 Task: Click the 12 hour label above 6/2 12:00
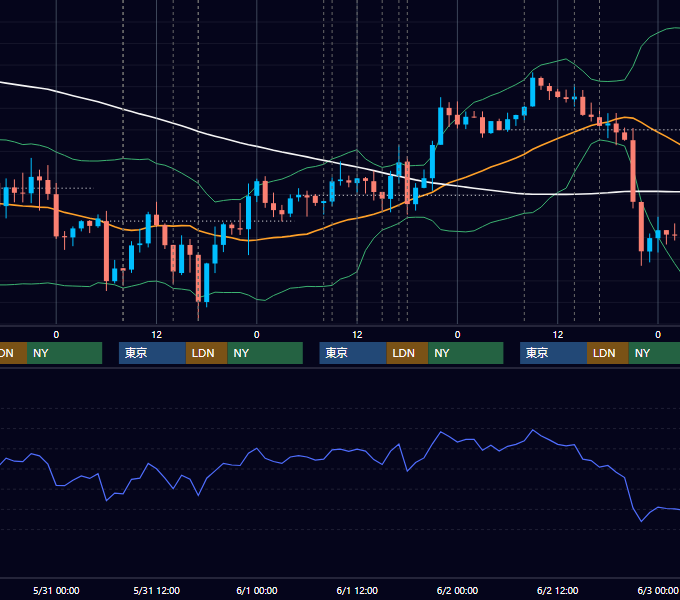(x=558, y=335)
